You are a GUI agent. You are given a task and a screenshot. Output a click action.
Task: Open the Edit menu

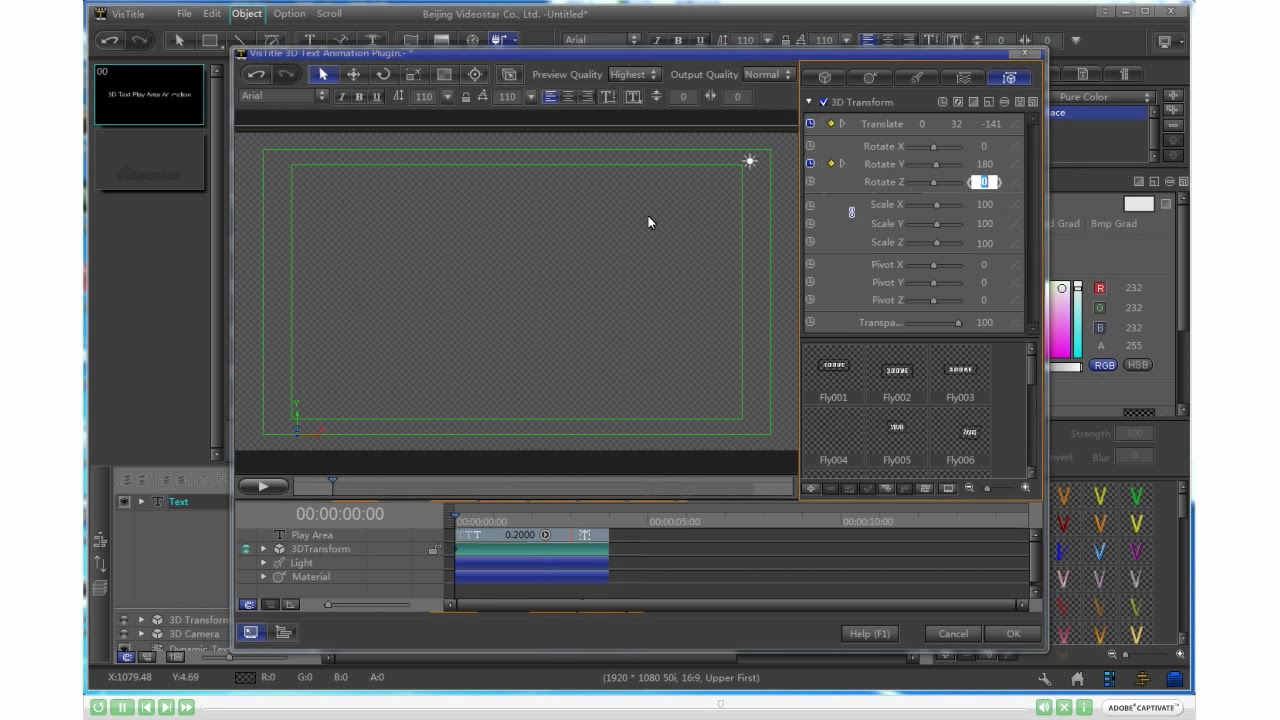212,14
